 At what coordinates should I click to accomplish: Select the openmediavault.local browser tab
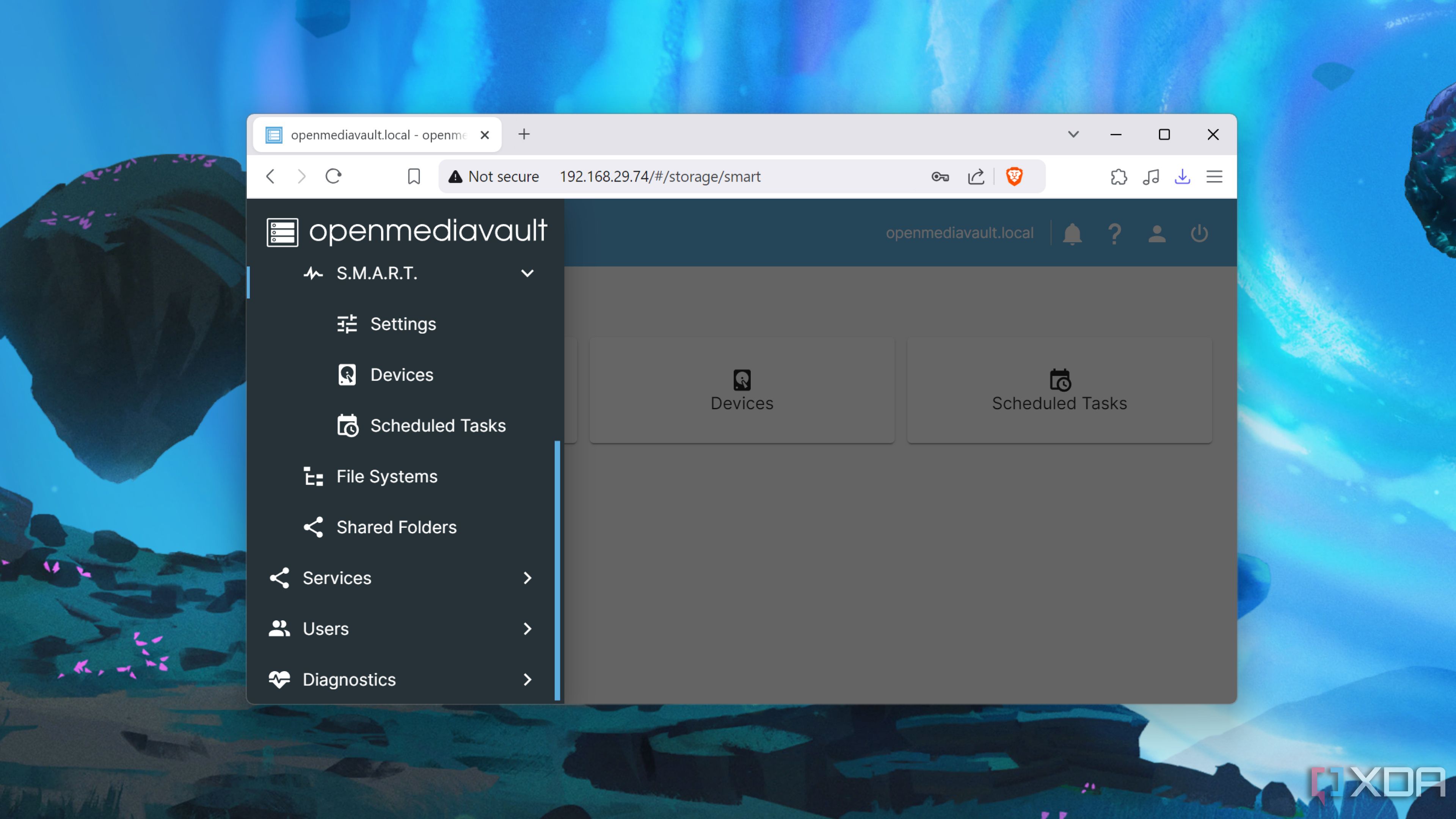coord(377,135)
